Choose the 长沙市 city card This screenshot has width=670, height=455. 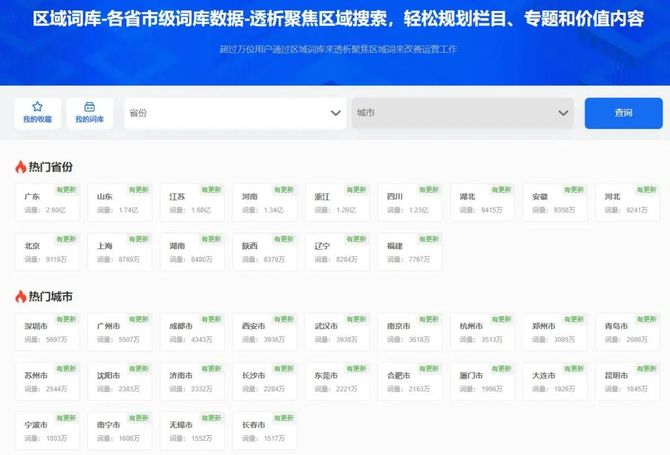click(265, 382)
